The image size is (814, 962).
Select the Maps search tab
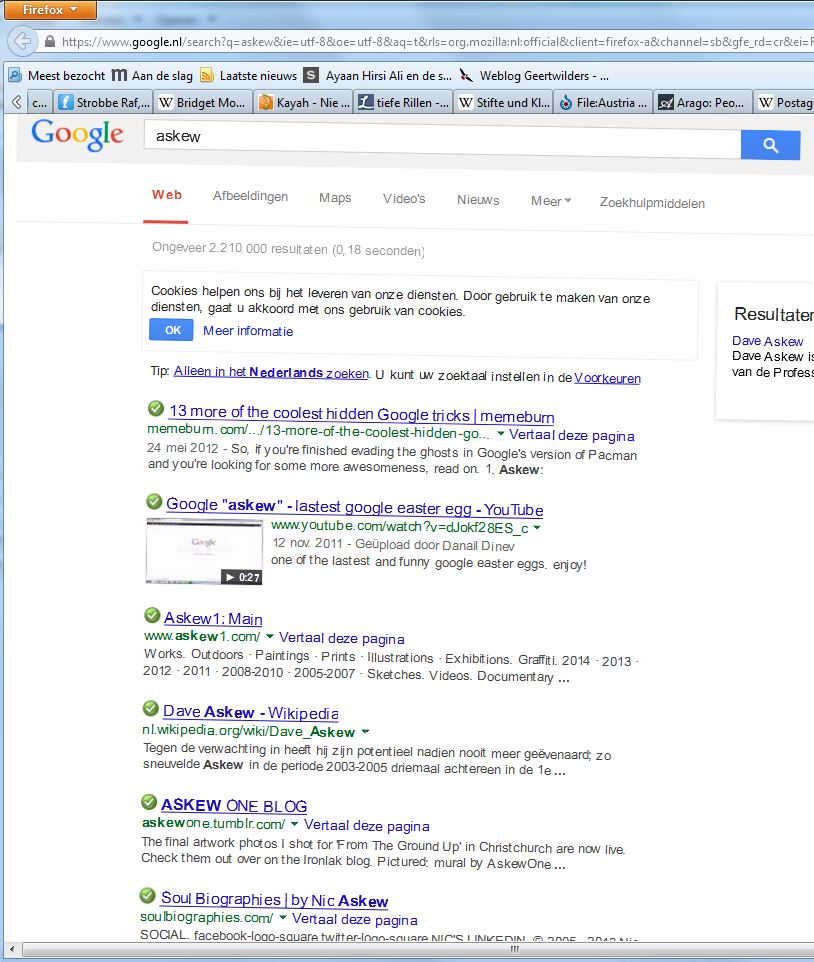(x=335, y=198)
